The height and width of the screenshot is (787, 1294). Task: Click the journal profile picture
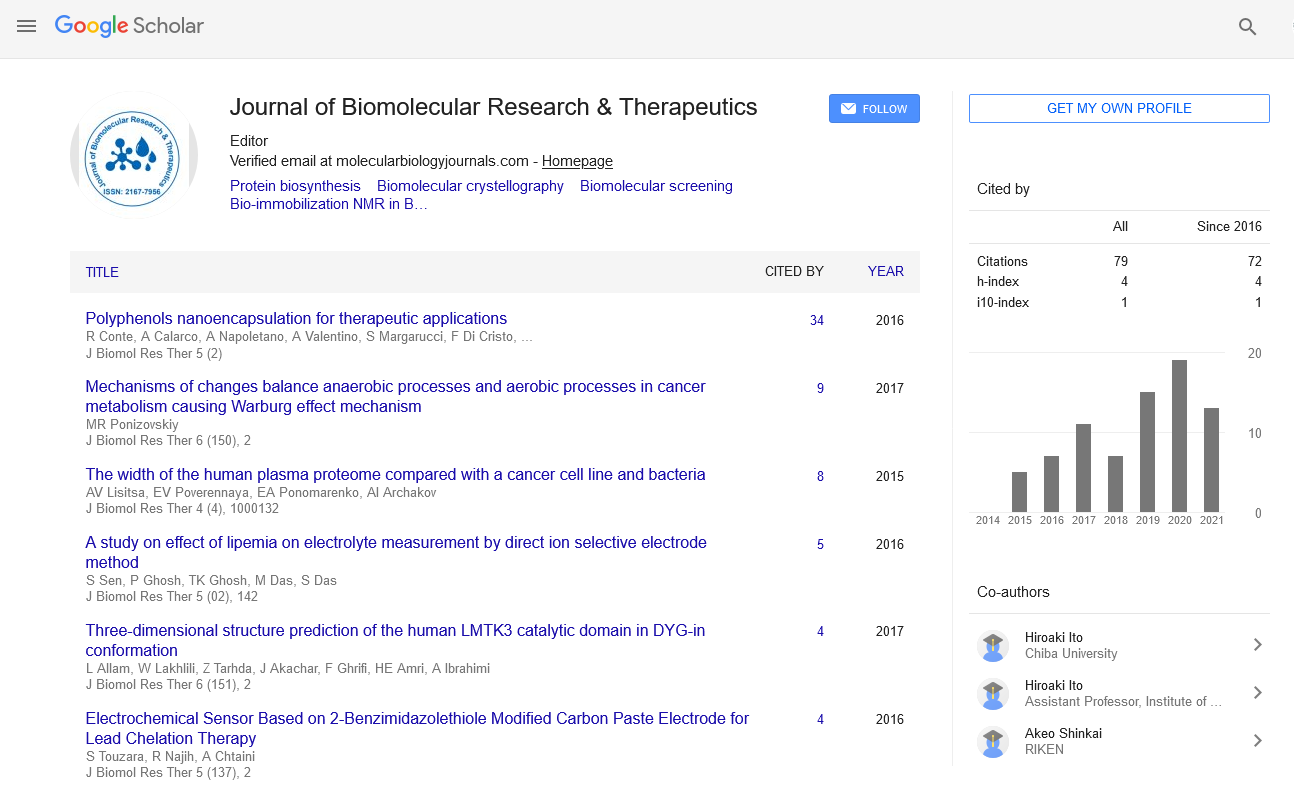[134, 155]
